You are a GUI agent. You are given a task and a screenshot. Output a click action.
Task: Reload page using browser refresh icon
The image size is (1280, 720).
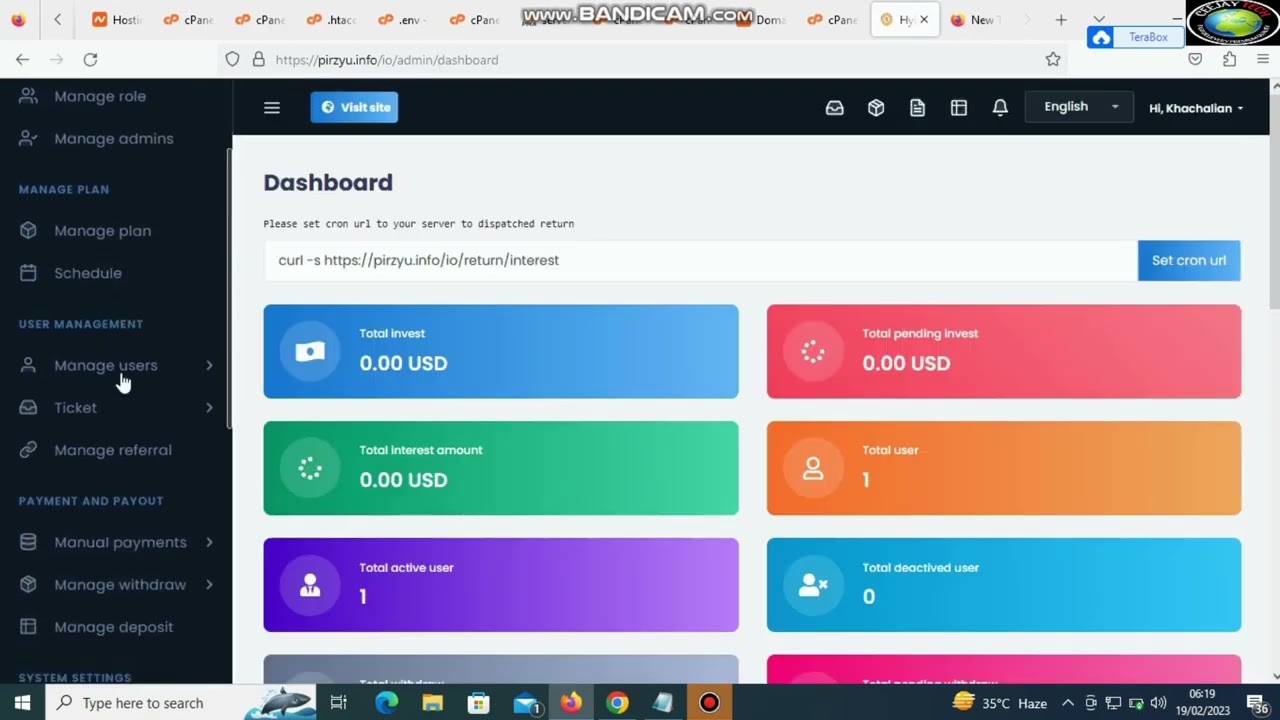point(90,60)
